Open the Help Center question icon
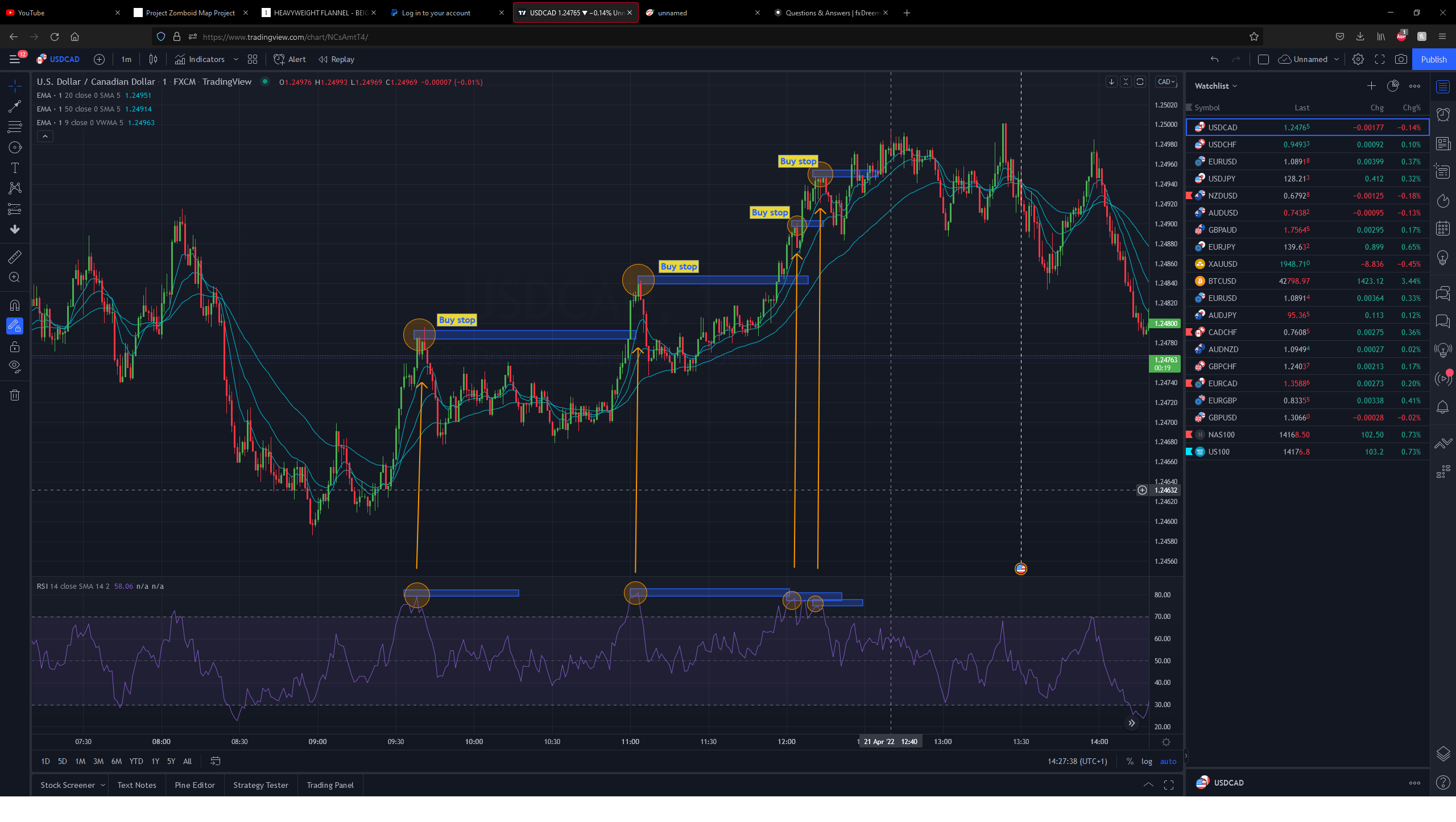This screenshot has height=822, width=1456. (1443, 783)
